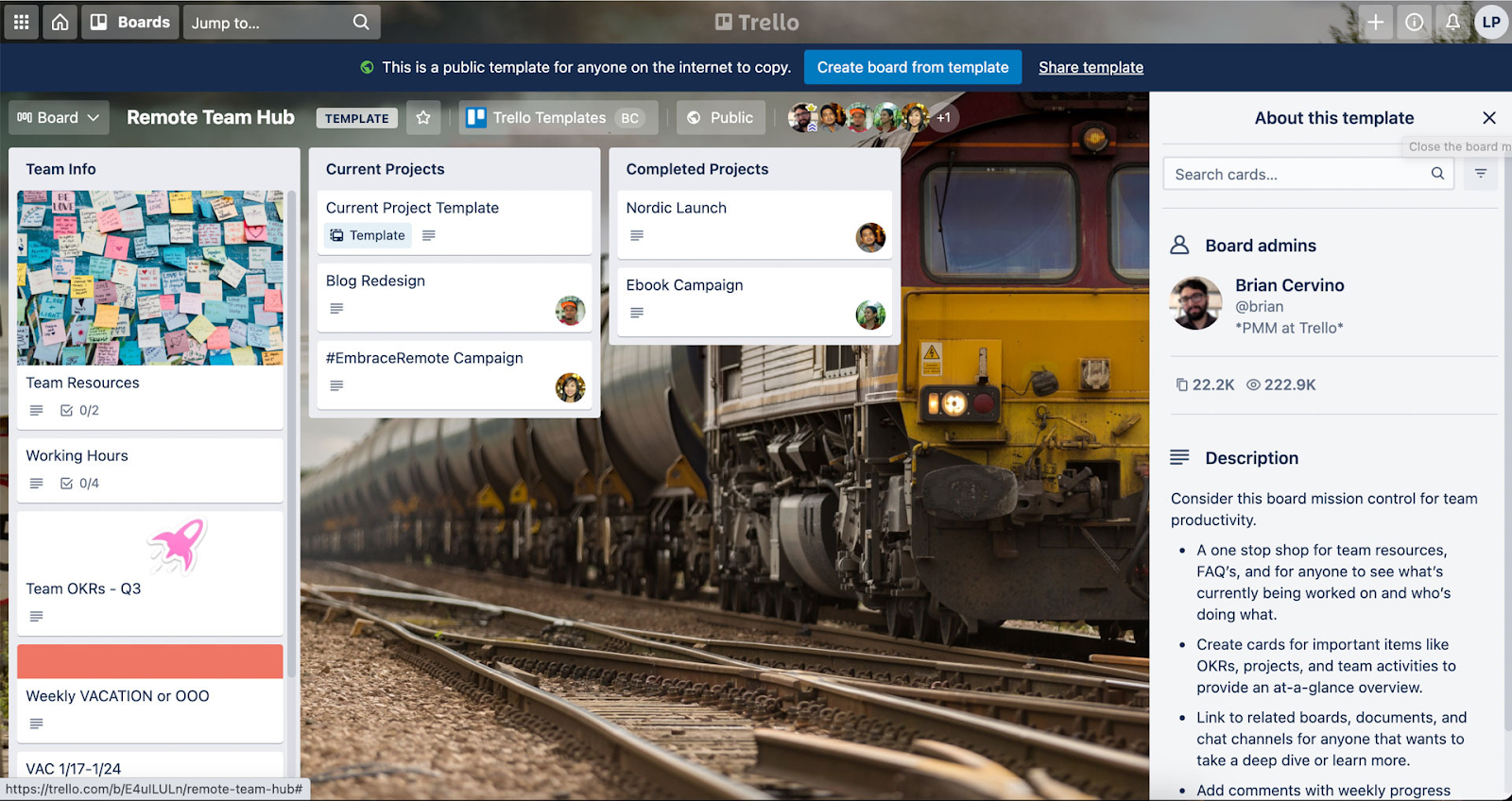Star the Remote Team Hub board
Viewport: 1512px width, 801px height.
point(423,117)
